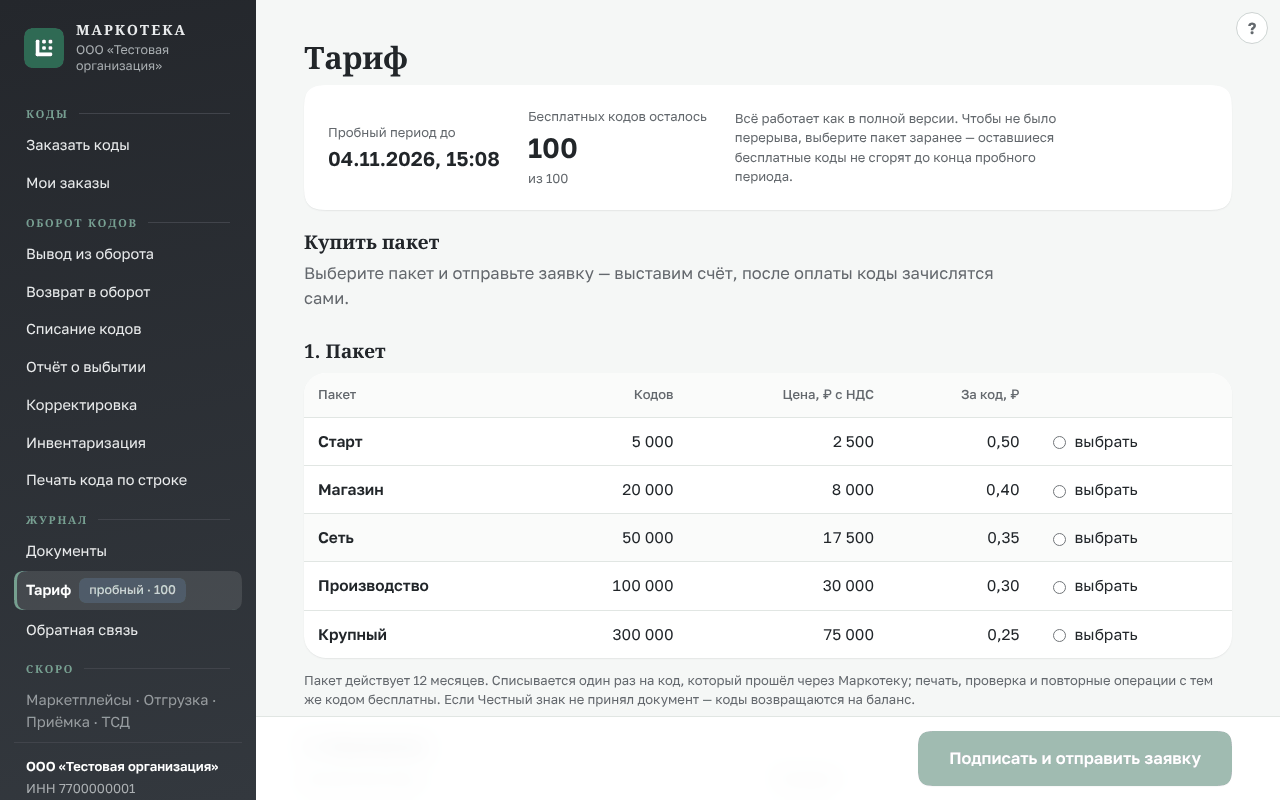The height and width of the screenshot is (800, 1280).
Task: Select the Тариф sidebar item
Action: pos(128,590)
